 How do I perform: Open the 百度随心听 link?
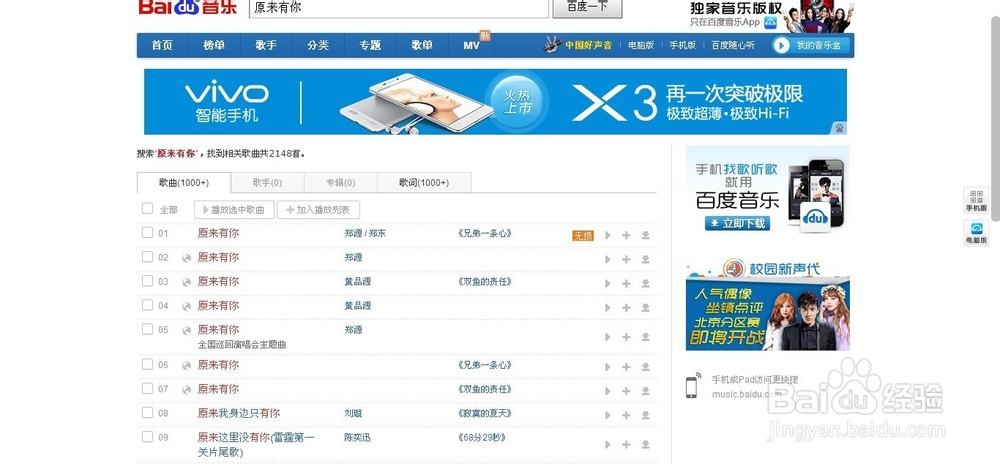click(x=733, y=45)
